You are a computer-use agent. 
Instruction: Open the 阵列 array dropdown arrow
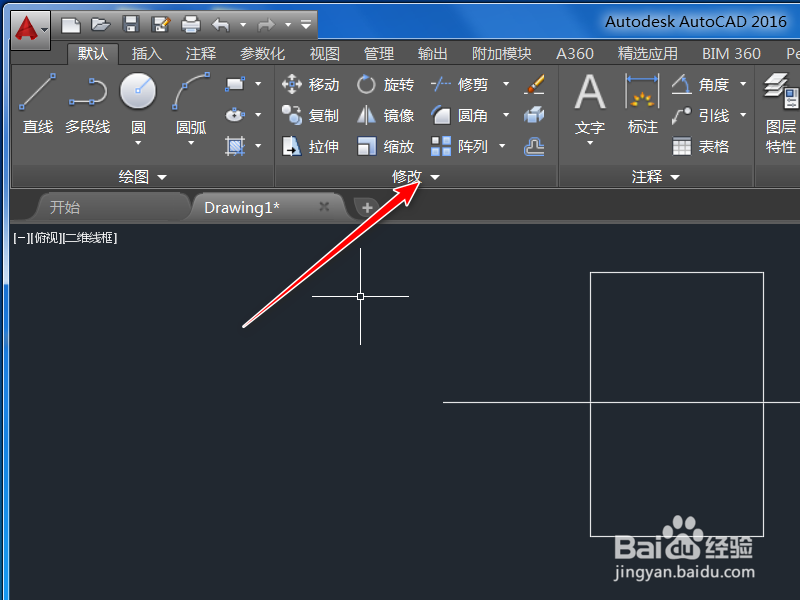(x=502, y=146)
